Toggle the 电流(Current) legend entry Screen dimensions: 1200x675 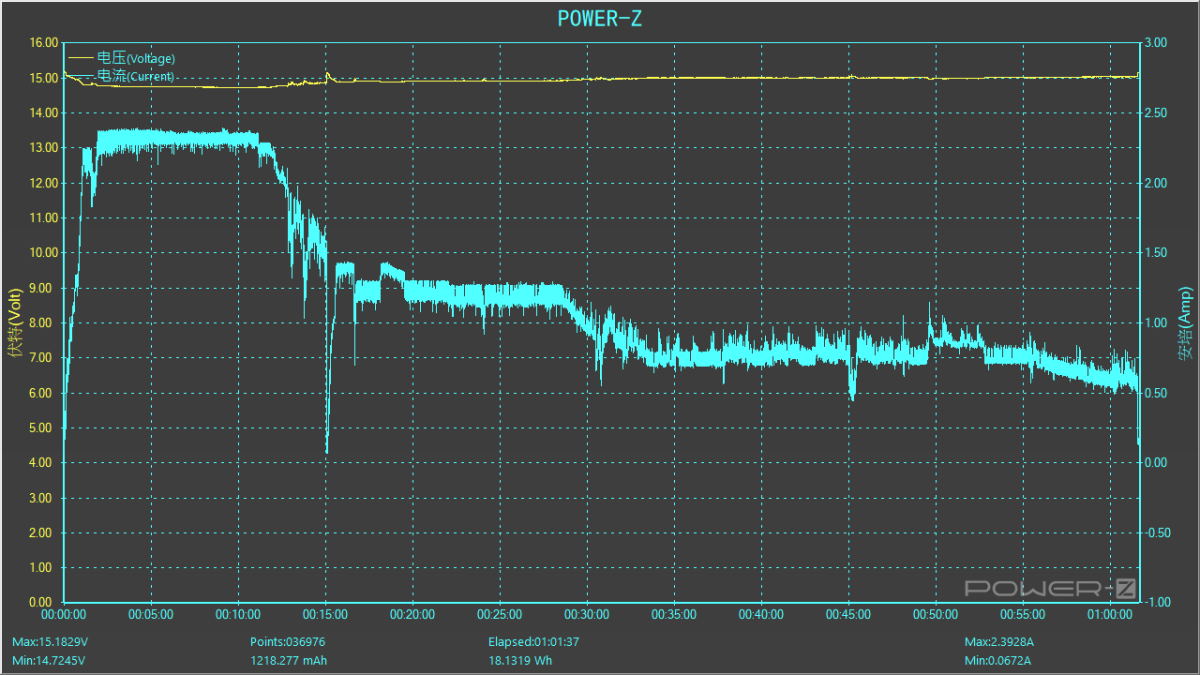point(135,76)
